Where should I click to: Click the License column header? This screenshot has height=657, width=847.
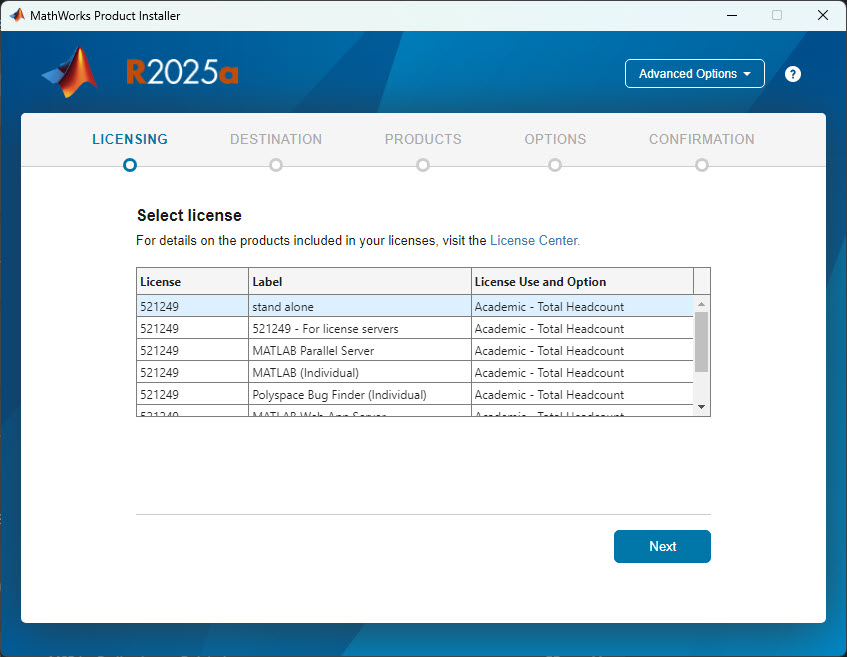pyautogui.click(x=192, y=281)
